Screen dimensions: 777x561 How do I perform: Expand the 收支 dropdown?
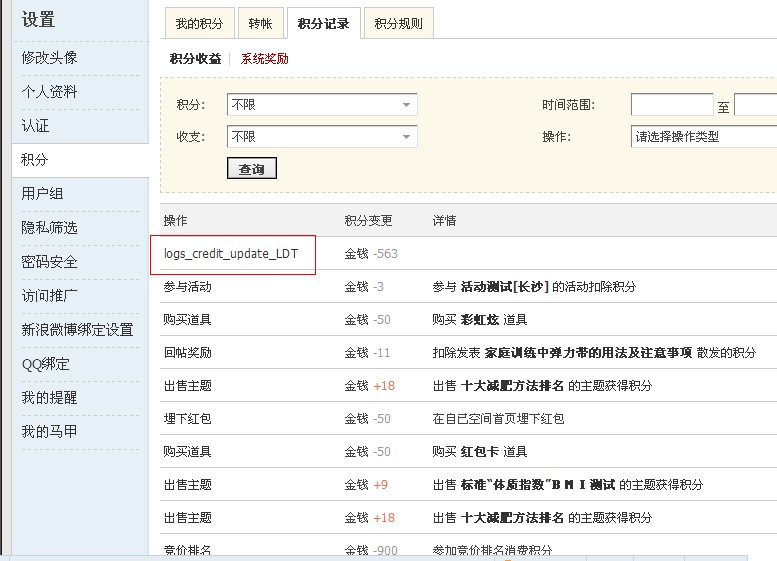coord(322,137)
